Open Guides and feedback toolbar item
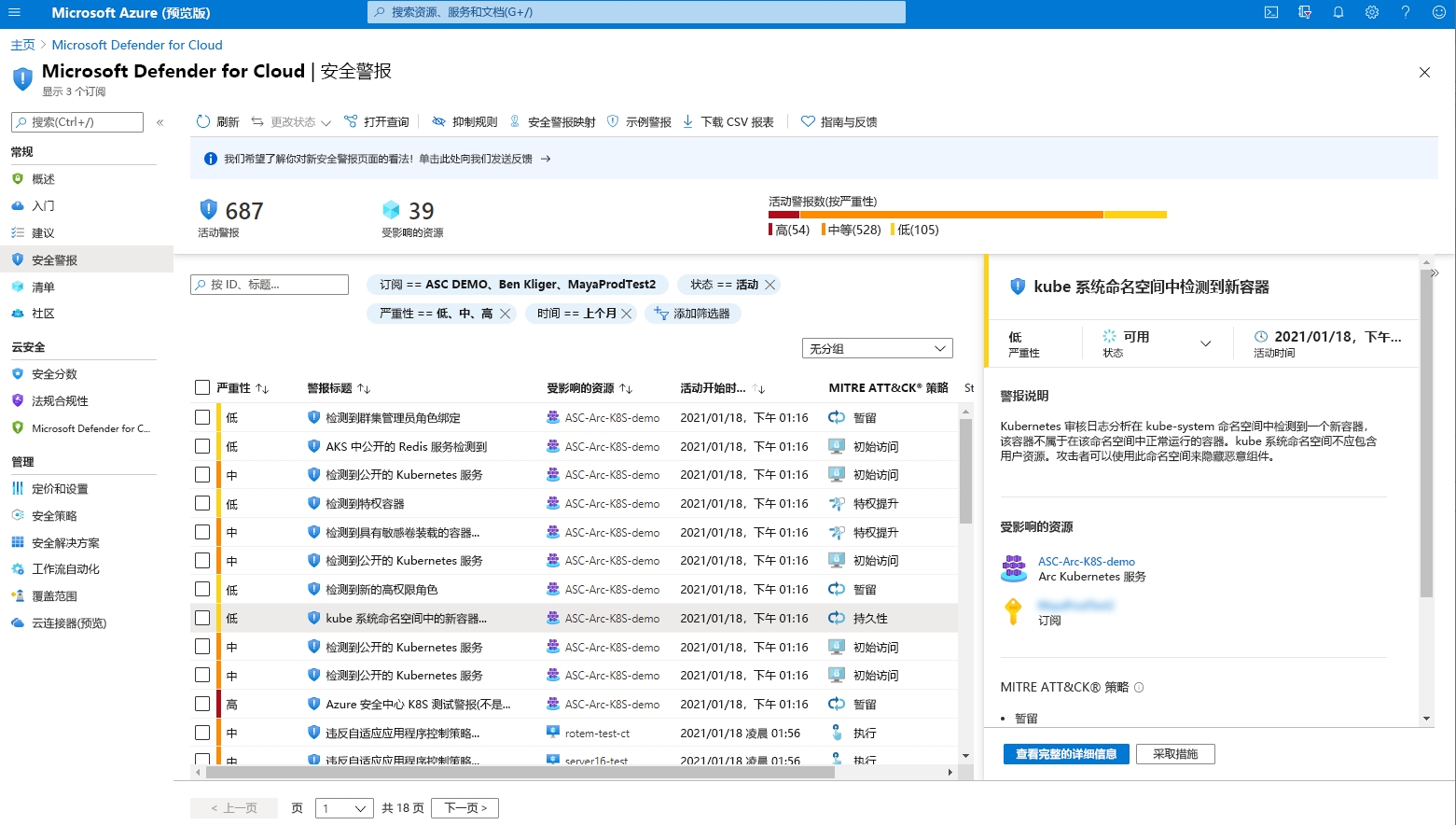The height and width of the screenshot is (825, 1456). (x=839, y=121)
